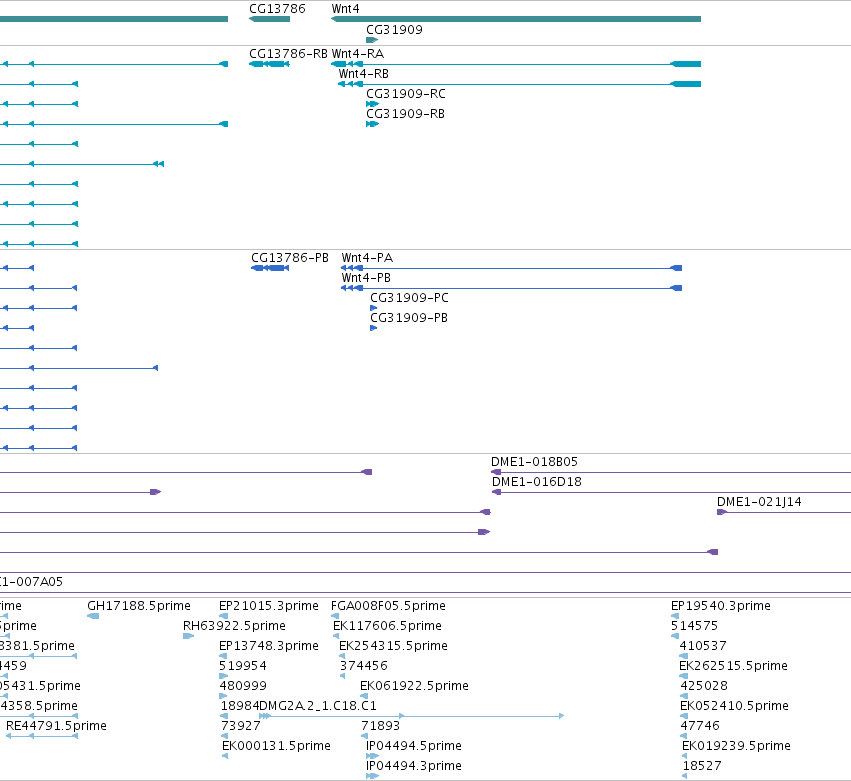Click the 410537 feature label
The height and width of the screenshot is (781, 851).
(x=703, y=646)
